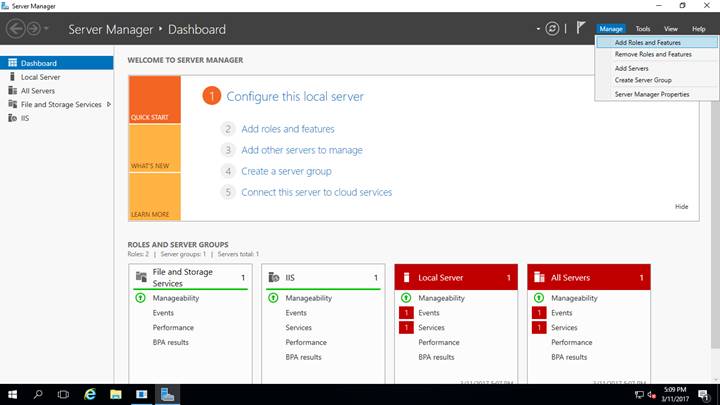Screen dimensions: 720x405
Task: Open the View menu
Action: [x=670, y=28]
